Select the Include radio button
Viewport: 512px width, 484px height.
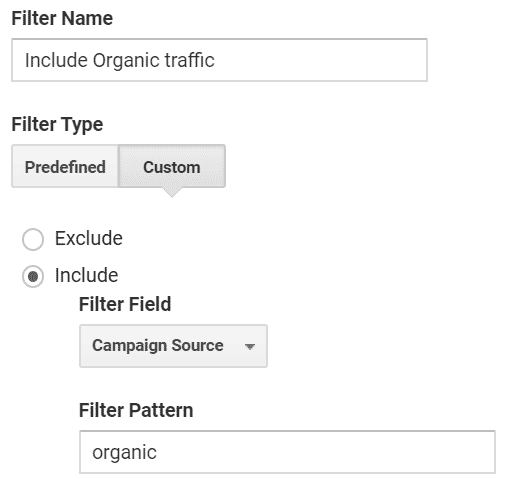(x=33, y=276)
